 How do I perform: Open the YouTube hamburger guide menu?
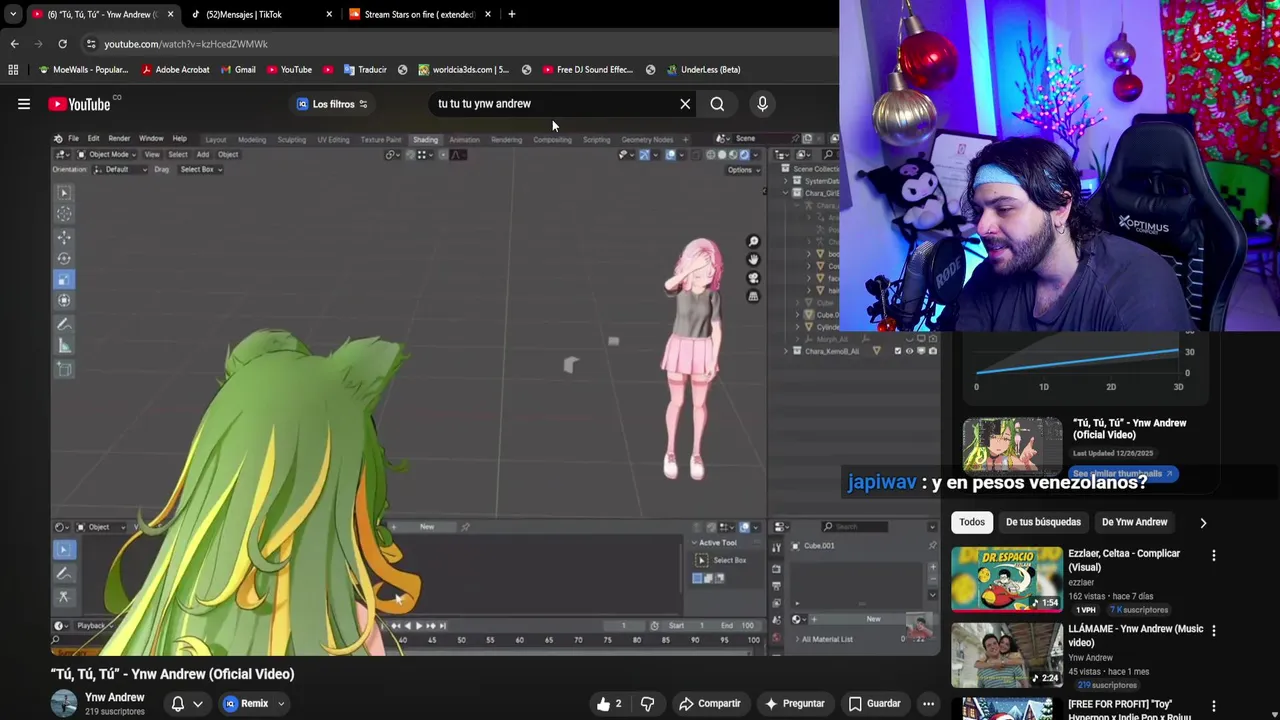coord(24,104)
